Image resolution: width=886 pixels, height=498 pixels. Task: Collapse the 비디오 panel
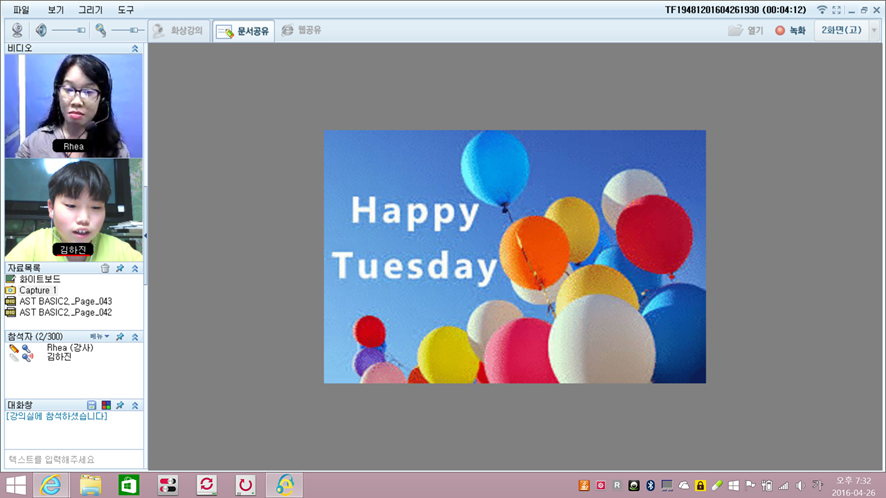point(135,48)
